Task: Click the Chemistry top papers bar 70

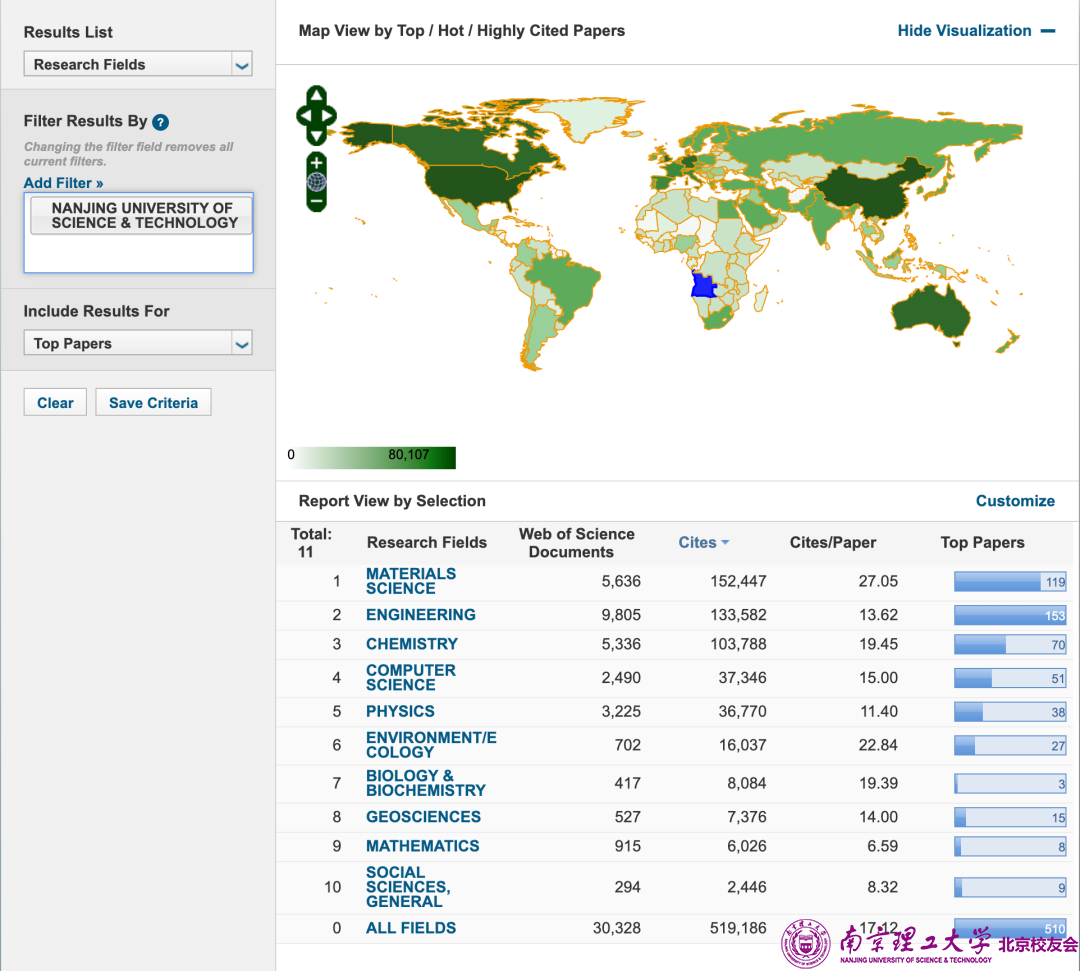Action: coord(1010,645)
